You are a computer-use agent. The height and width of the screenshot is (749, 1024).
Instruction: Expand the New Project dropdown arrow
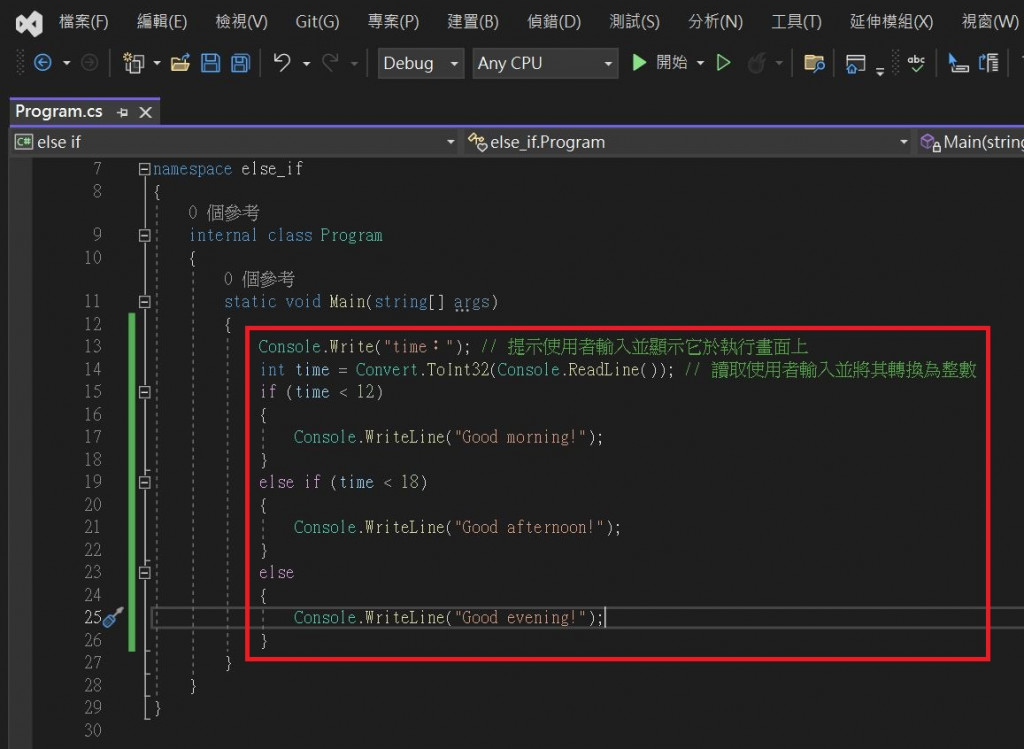[157, 63]
